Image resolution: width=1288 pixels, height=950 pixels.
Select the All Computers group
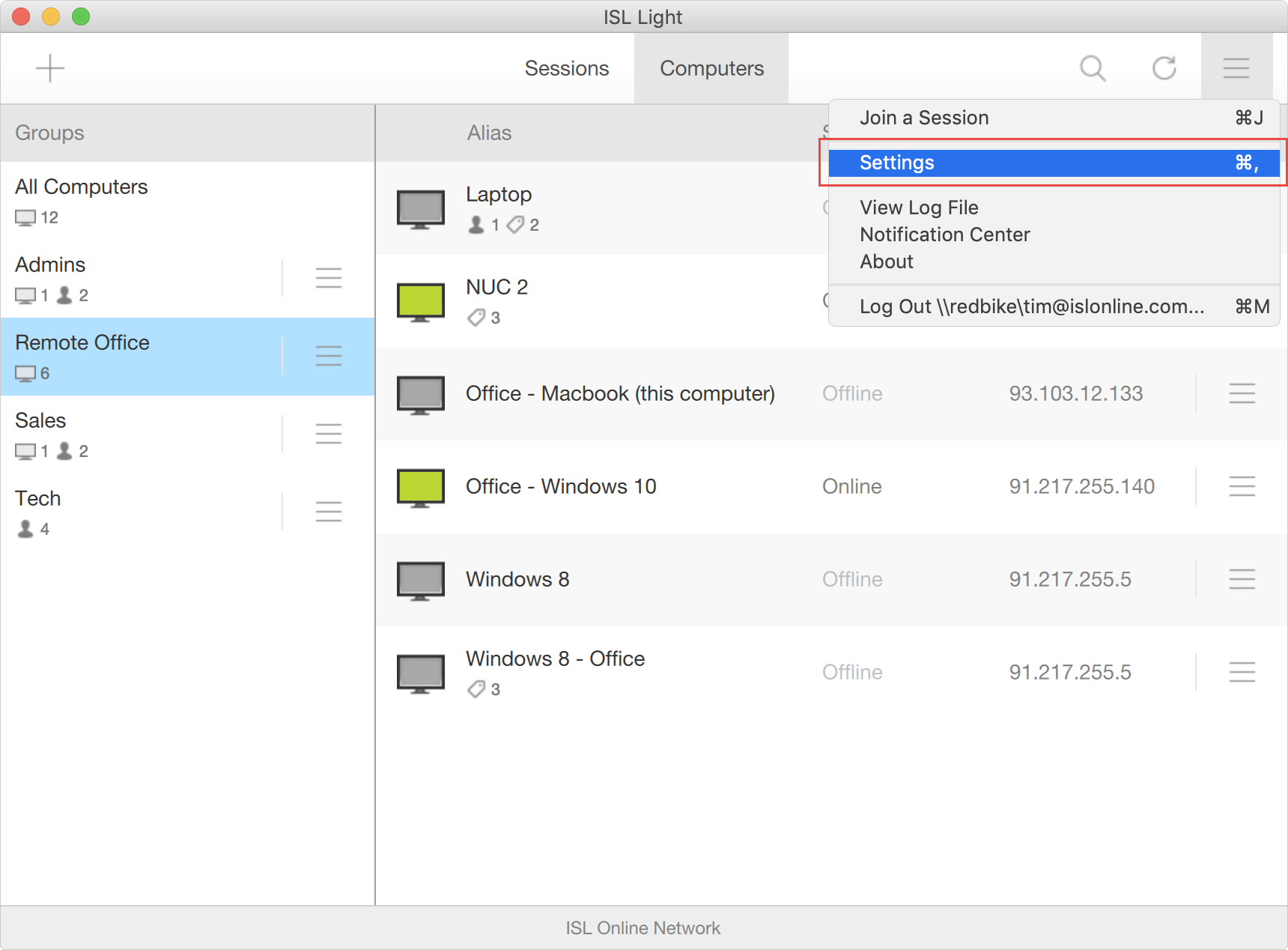pos(187,201)
